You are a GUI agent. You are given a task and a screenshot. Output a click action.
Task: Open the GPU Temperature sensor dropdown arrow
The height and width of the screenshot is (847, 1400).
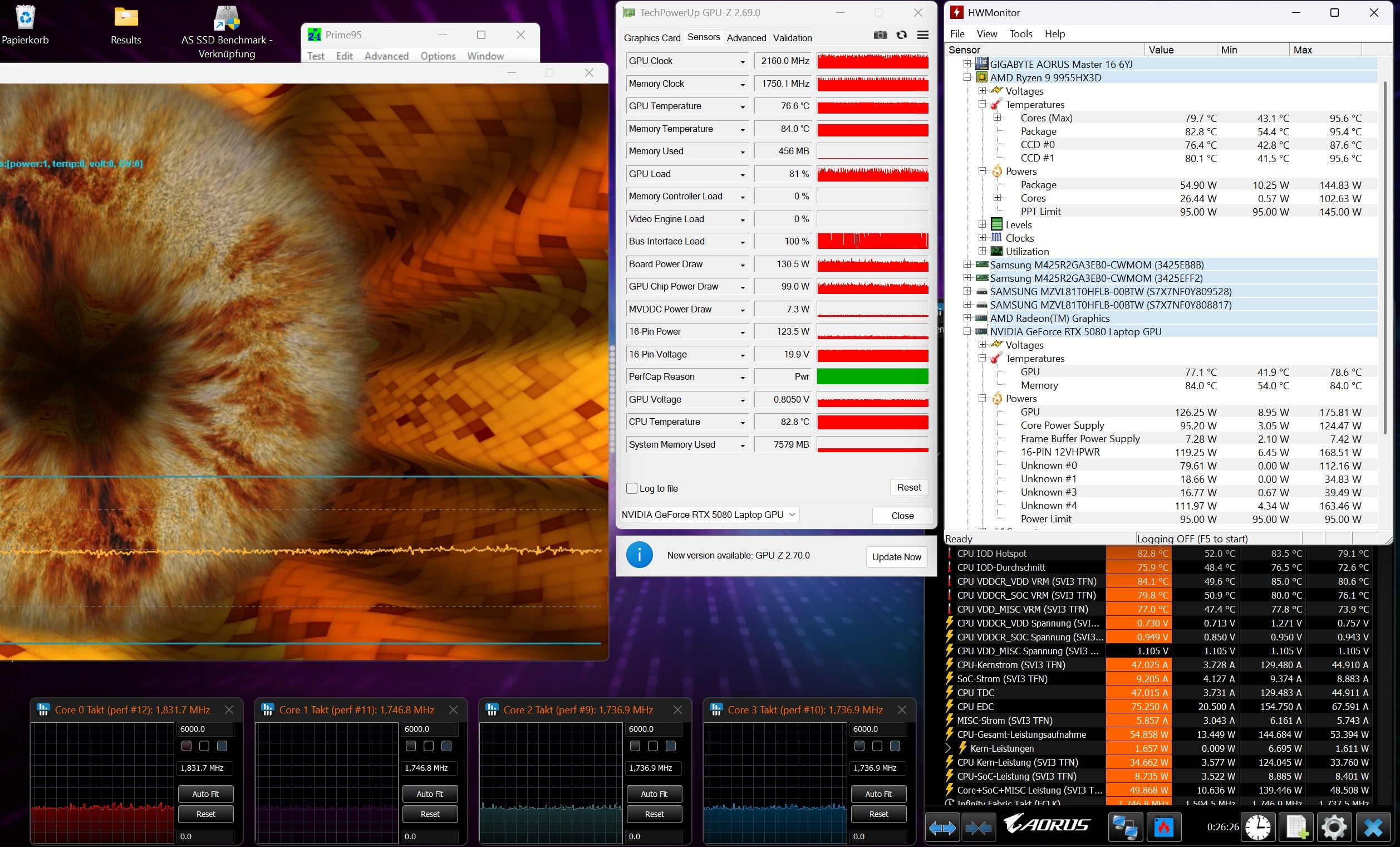tap(742, 107)
